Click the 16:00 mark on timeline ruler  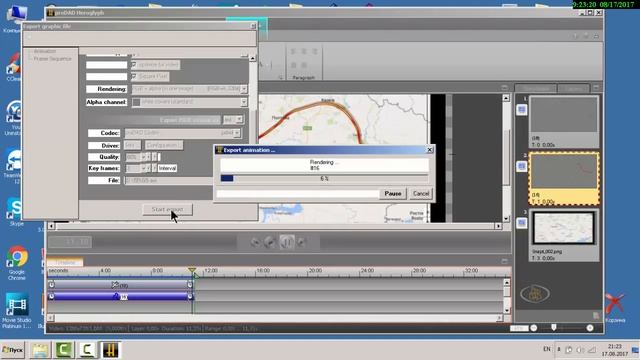pyautogui.click(x=263, y=271)
